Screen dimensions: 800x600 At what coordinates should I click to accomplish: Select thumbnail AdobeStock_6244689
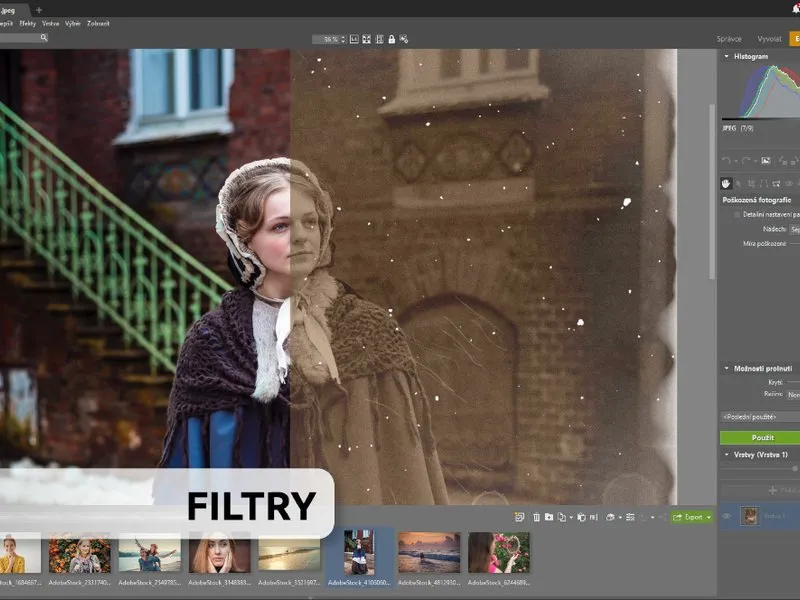pos(499,553)
